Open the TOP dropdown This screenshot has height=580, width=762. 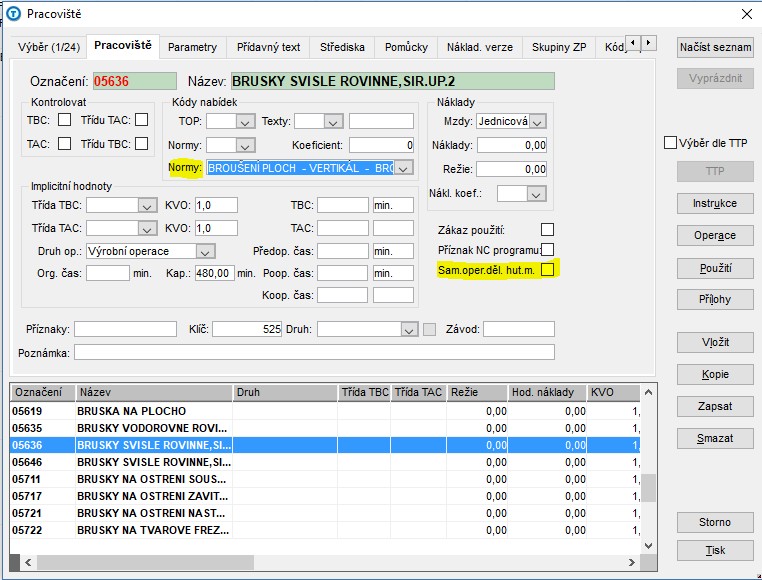[245, 121]
